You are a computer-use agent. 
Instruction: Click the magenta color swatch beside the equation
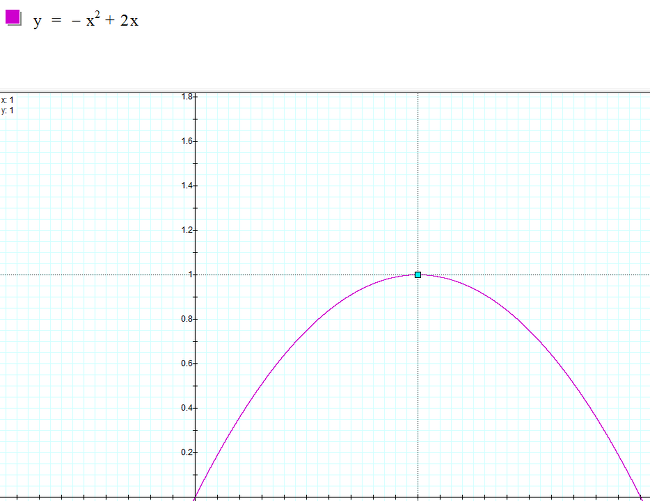[x=13, y=18]
